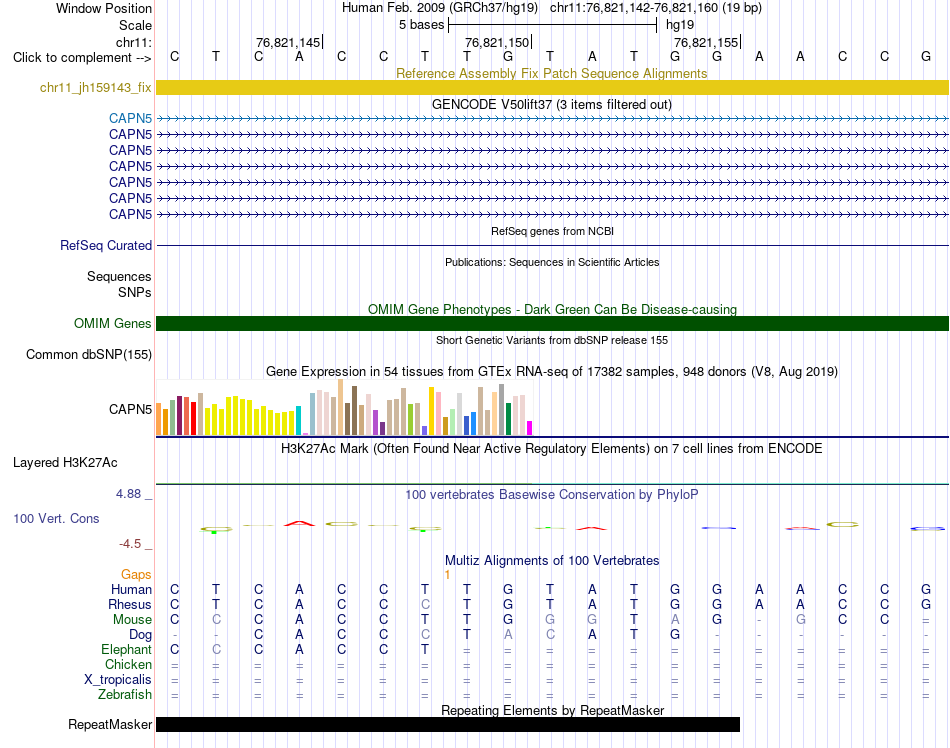Click the cyan bar in GTEx expression chart
Viewport: 950px width, 748px height.
(x=298, y=420)
